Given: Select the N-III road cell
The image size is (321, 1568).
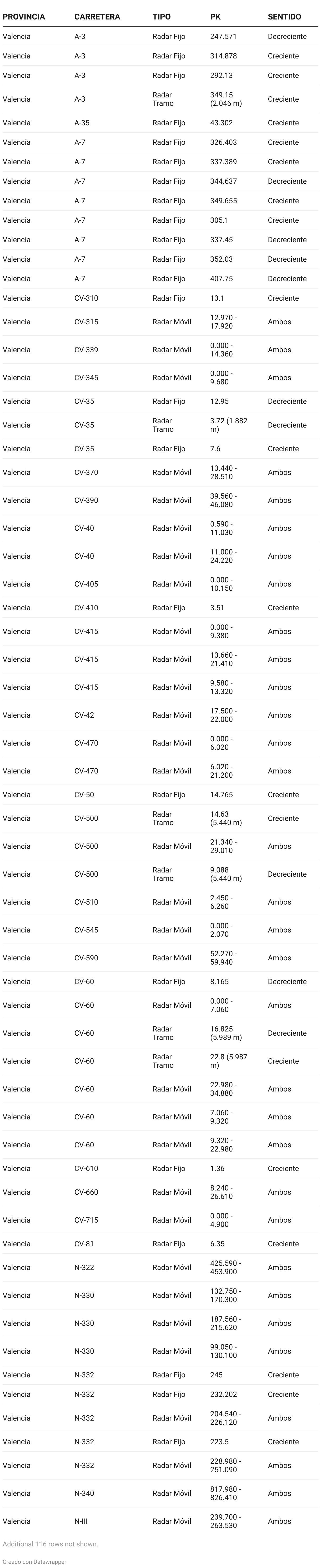Looking at the screenshot, I should click(81, 1521).
